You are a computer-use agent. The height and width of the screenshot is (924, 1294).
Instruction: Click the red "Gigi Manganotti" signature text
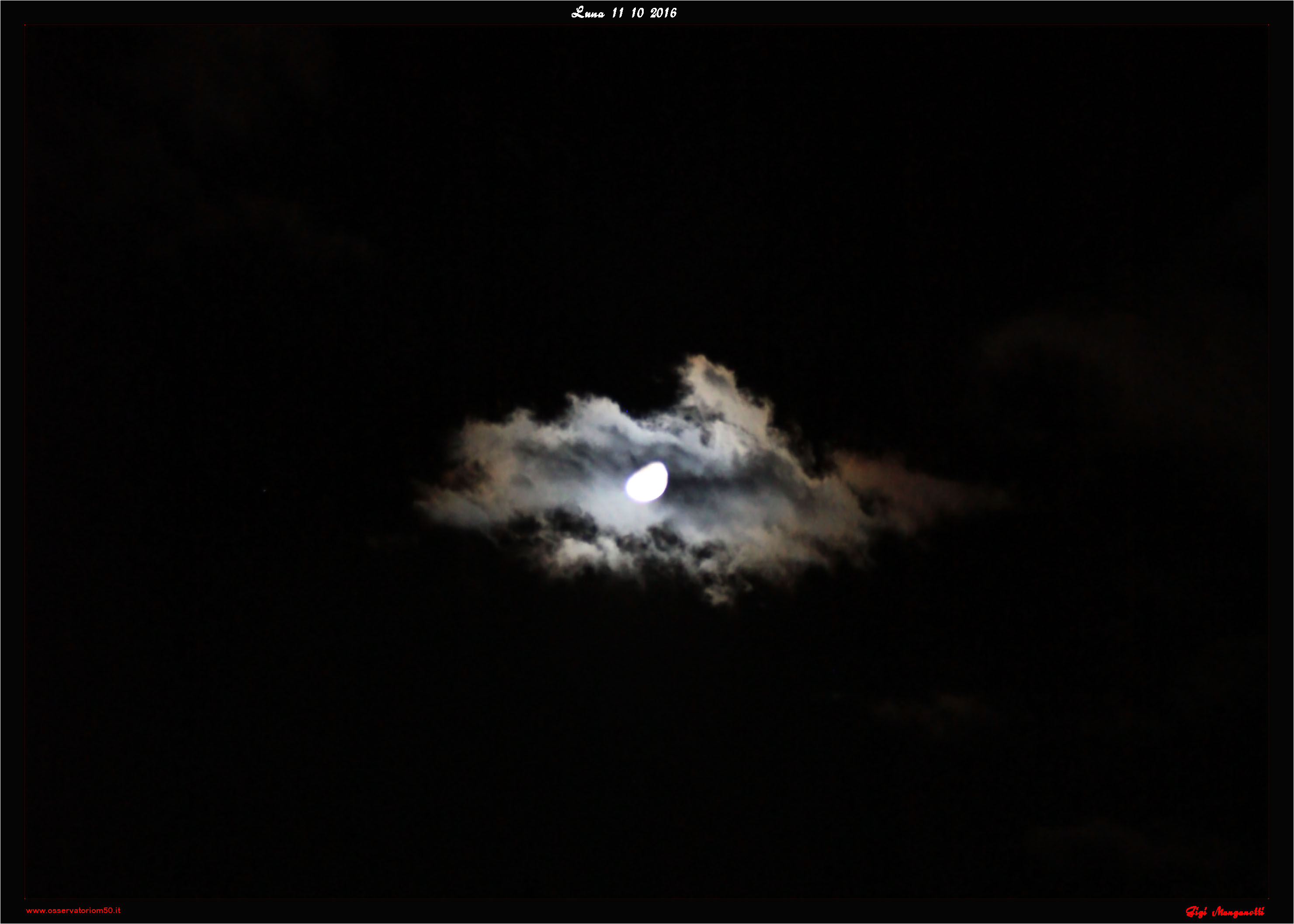pyautogui.click(x=1225, y=912)
